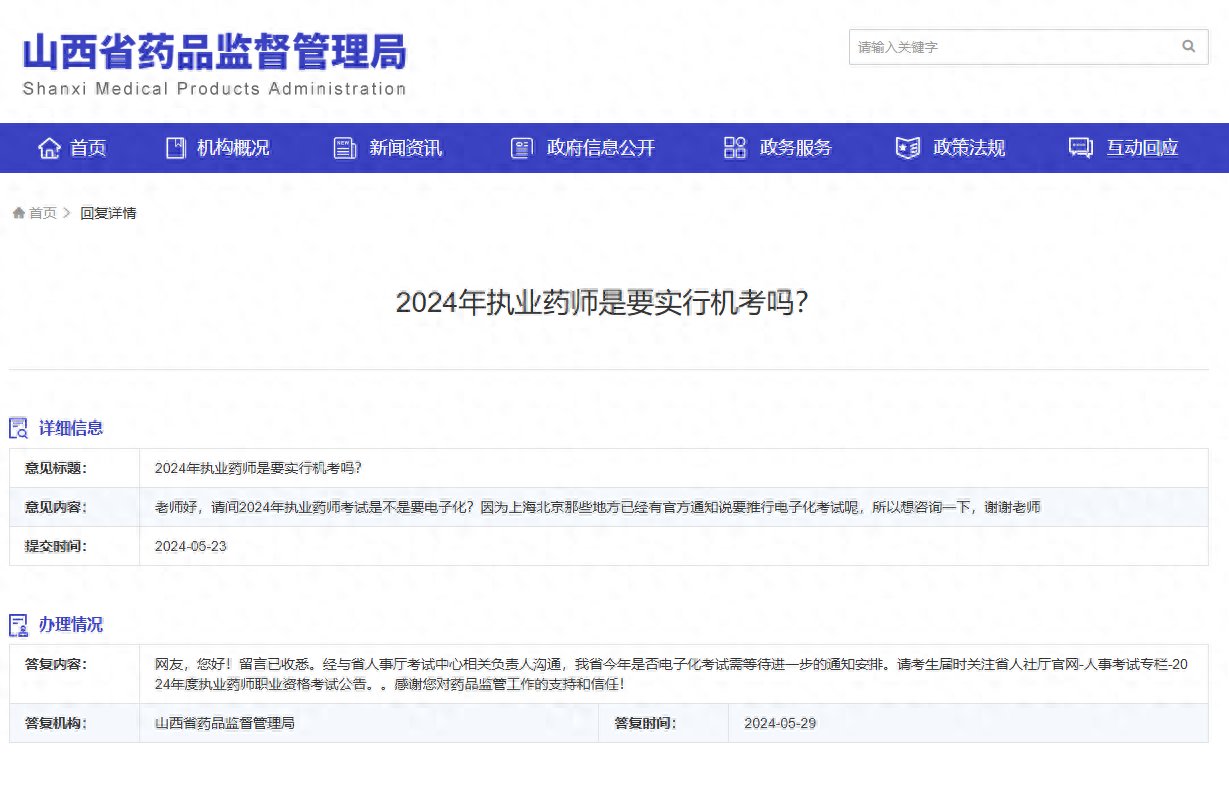The width and height of the screenshot is (1229, 793).
Task: Click the 新闻资讯 newspaper icon
Action: click(345, 148)
